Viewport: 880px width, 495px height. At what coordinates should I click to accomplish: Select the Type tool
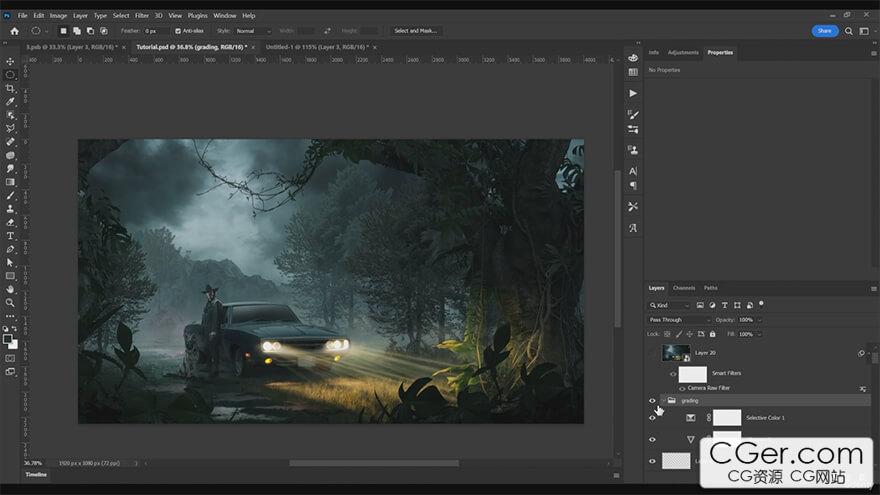pos(10,236)
